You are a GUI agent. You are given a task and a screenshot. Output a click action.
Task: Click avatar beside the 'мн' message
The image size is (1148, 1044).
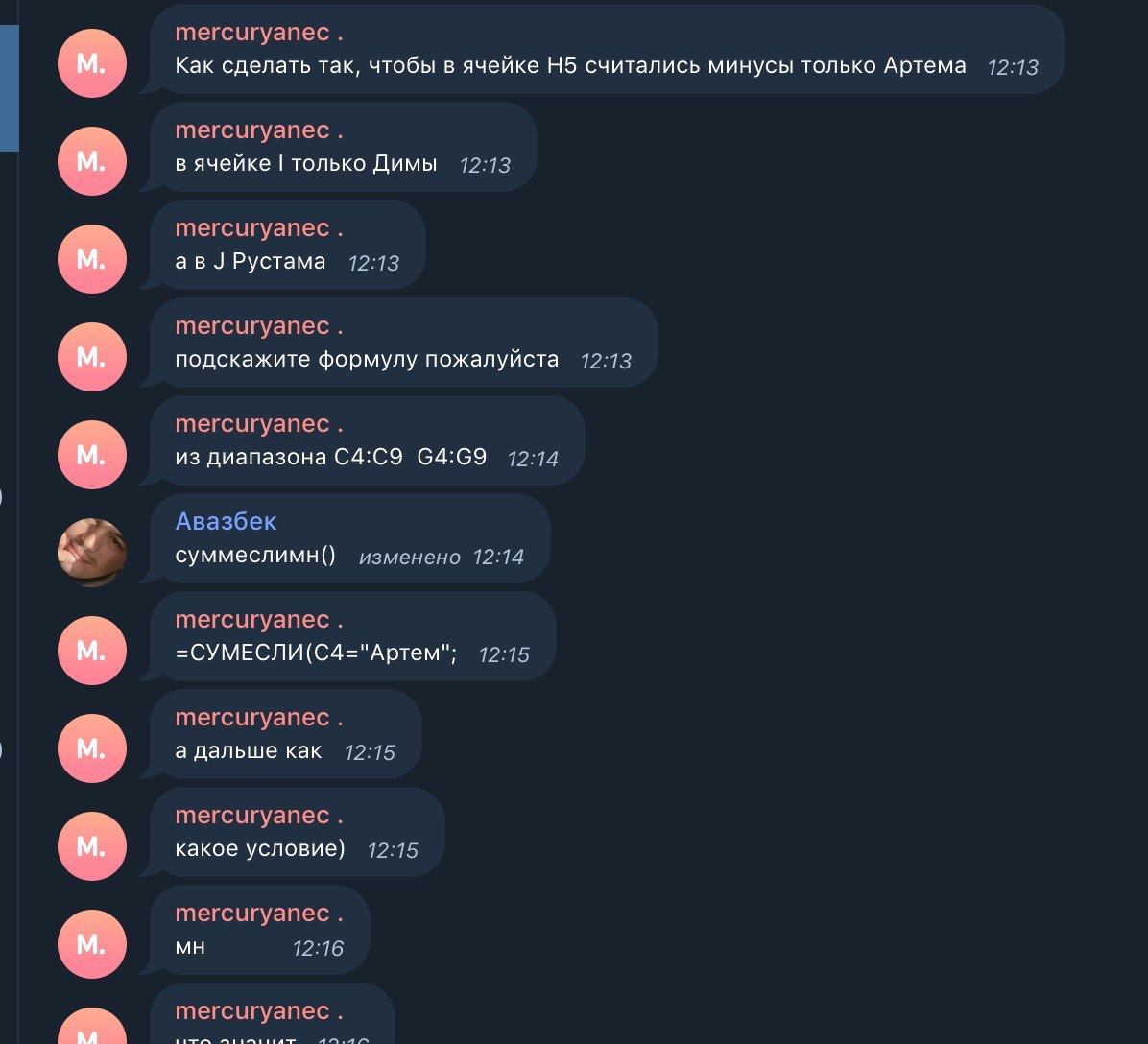pos(91,943)
